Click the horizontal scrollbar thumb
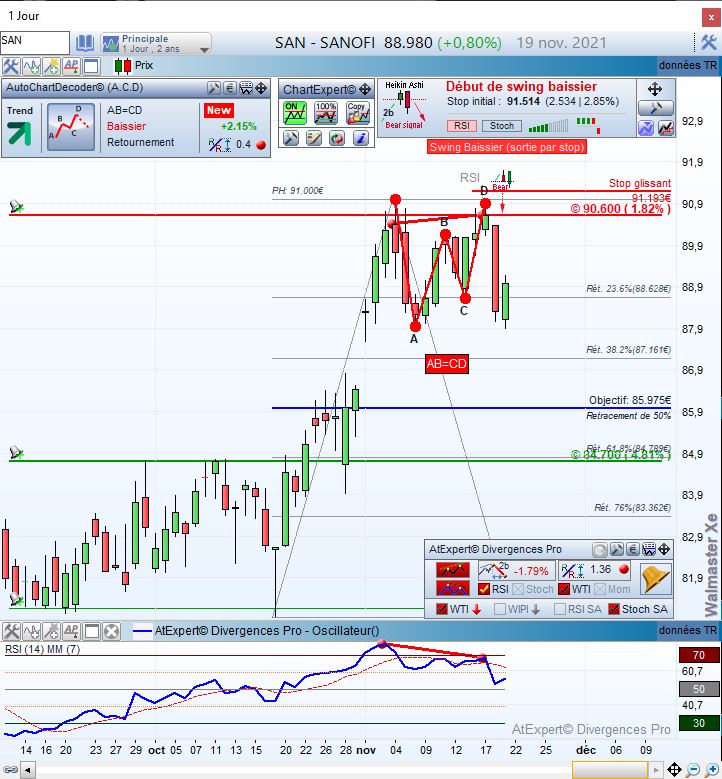Viewport: 722px width, 779px height. tap(609, 770)
